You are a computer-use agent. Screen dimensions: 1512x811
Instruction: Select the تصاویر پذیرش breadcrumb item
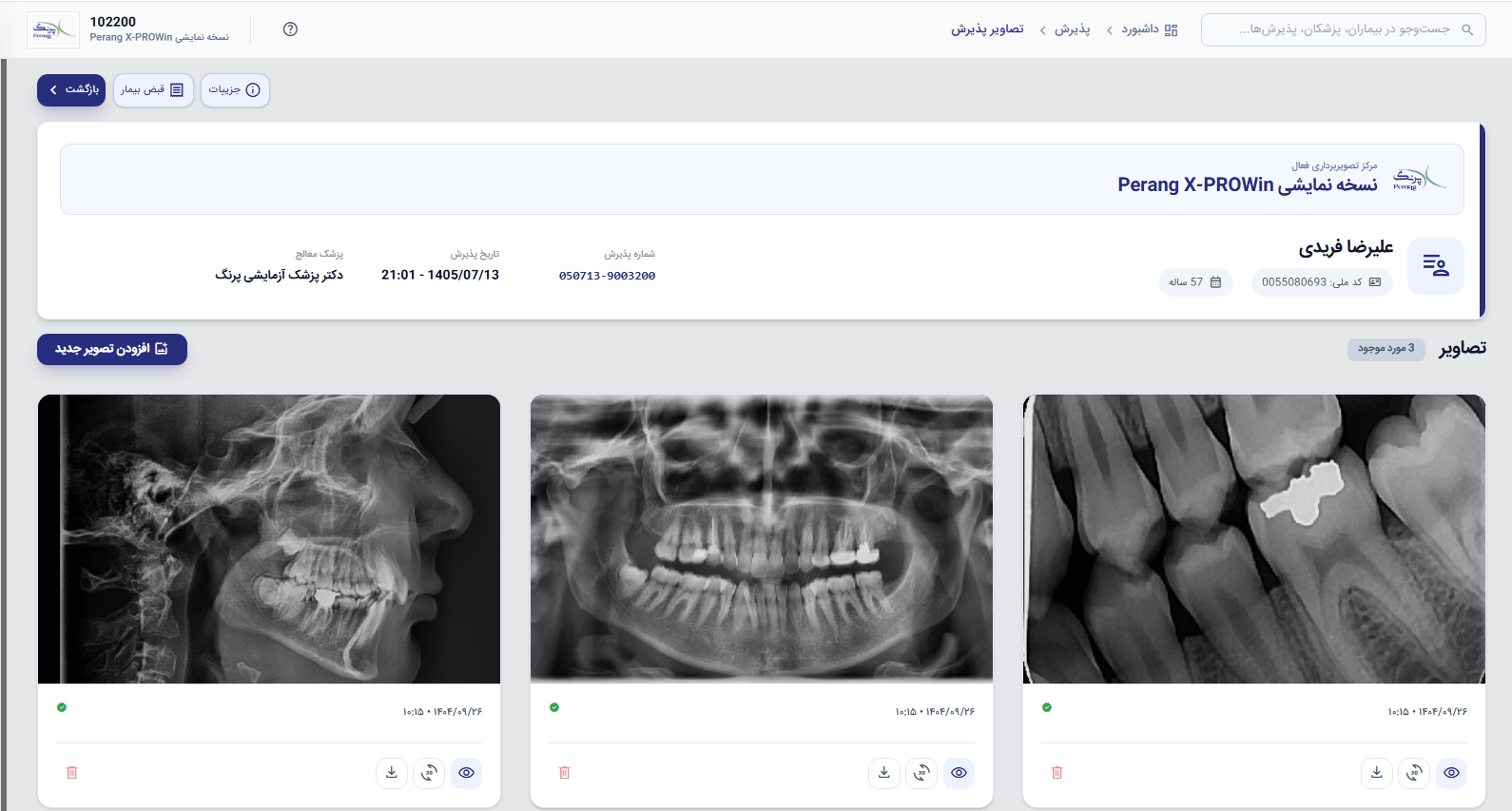click(987, 29)
